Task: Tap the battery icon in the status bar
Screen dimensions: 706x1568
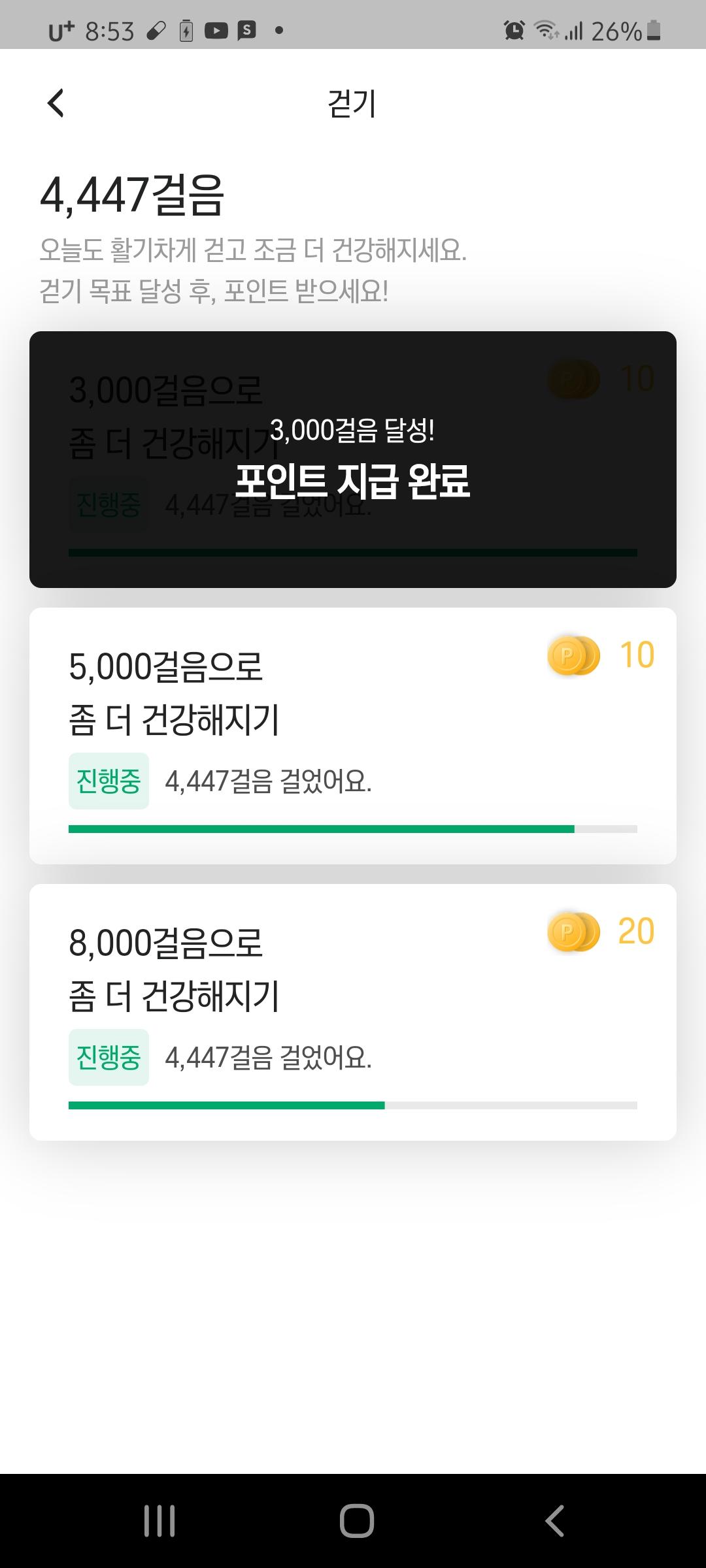Action: point(653,31)
